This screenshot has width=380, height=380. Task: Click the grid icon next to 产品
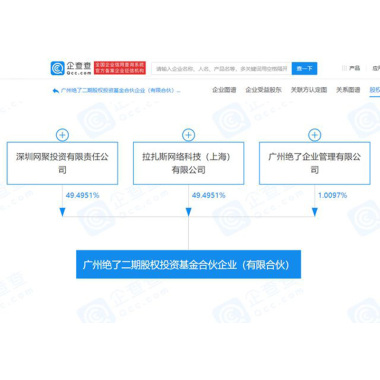tap(344, 68)
